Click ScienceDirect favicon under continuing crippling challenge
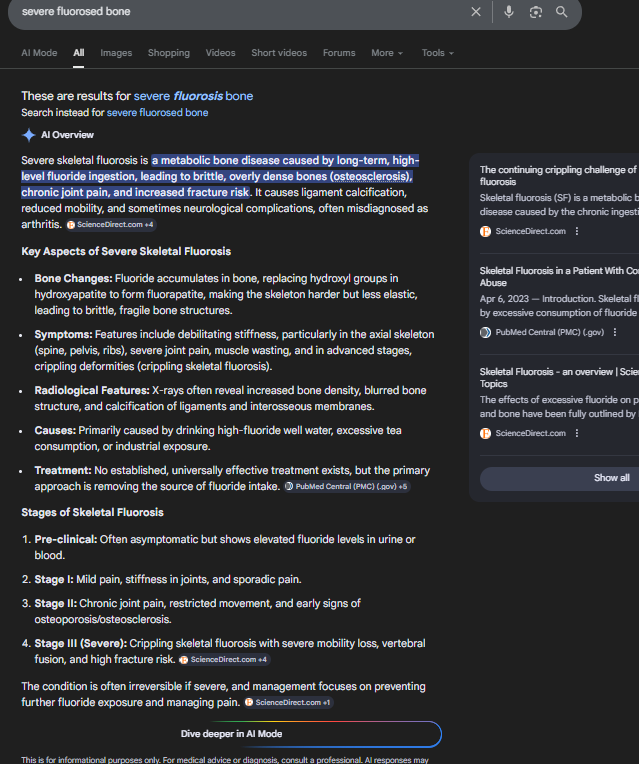 (x=485, y=231)
